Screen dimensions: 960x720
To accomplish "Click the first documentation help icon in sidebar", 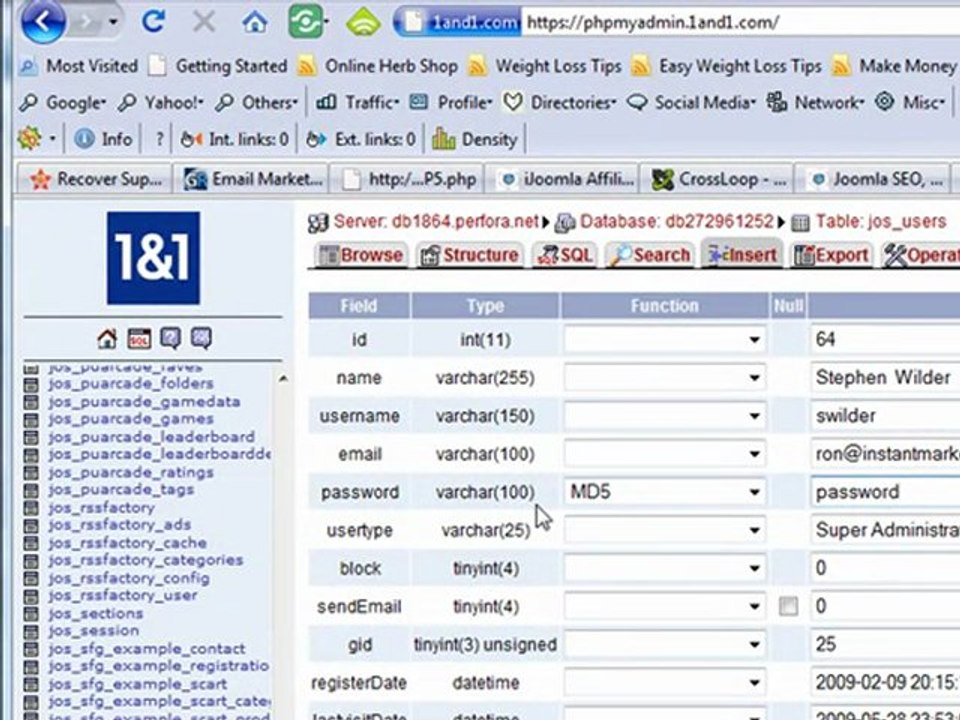I will click(170, 338).
